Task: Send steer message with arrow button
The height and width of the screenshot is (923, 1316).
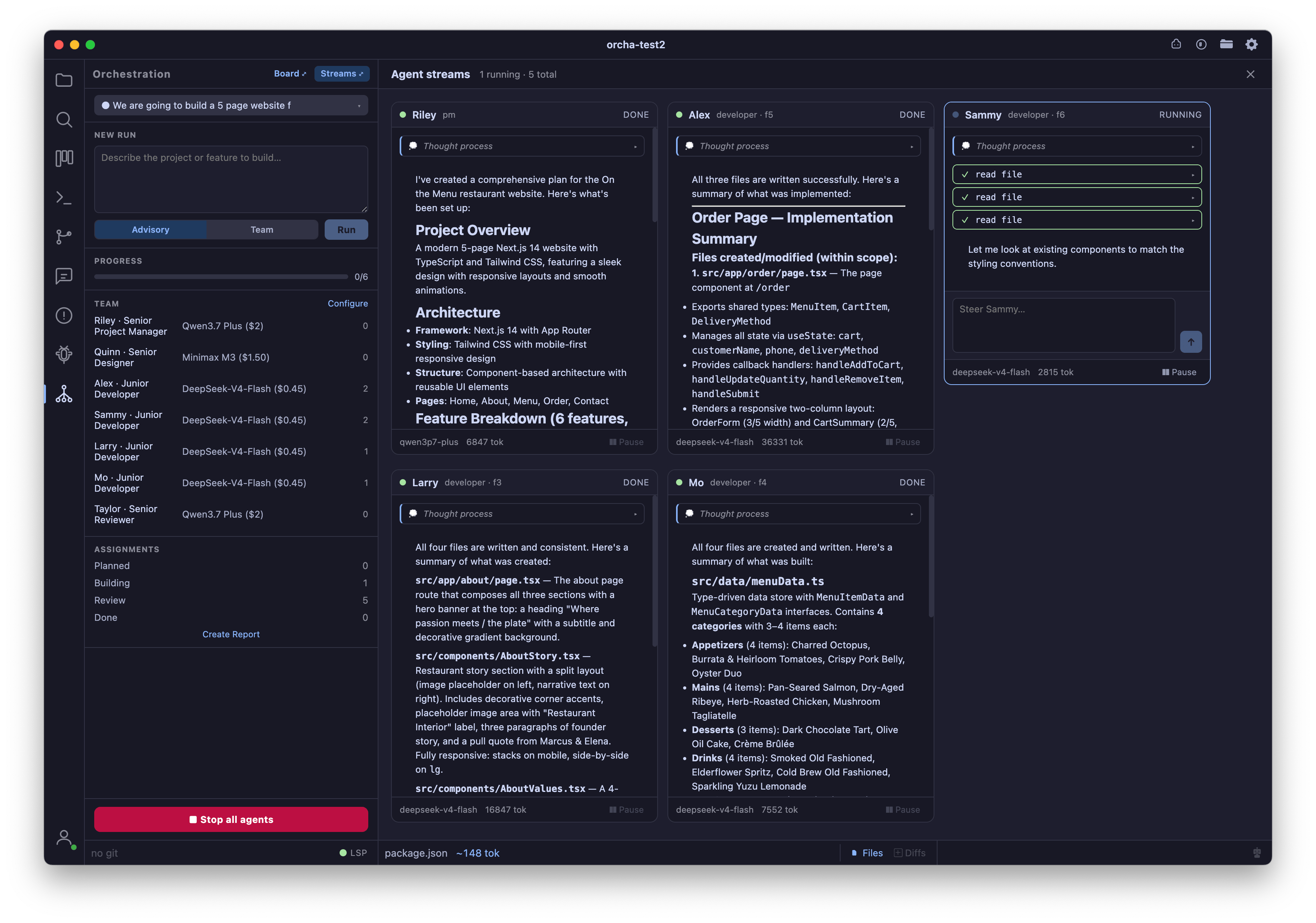Action: tap(1190, 341)
